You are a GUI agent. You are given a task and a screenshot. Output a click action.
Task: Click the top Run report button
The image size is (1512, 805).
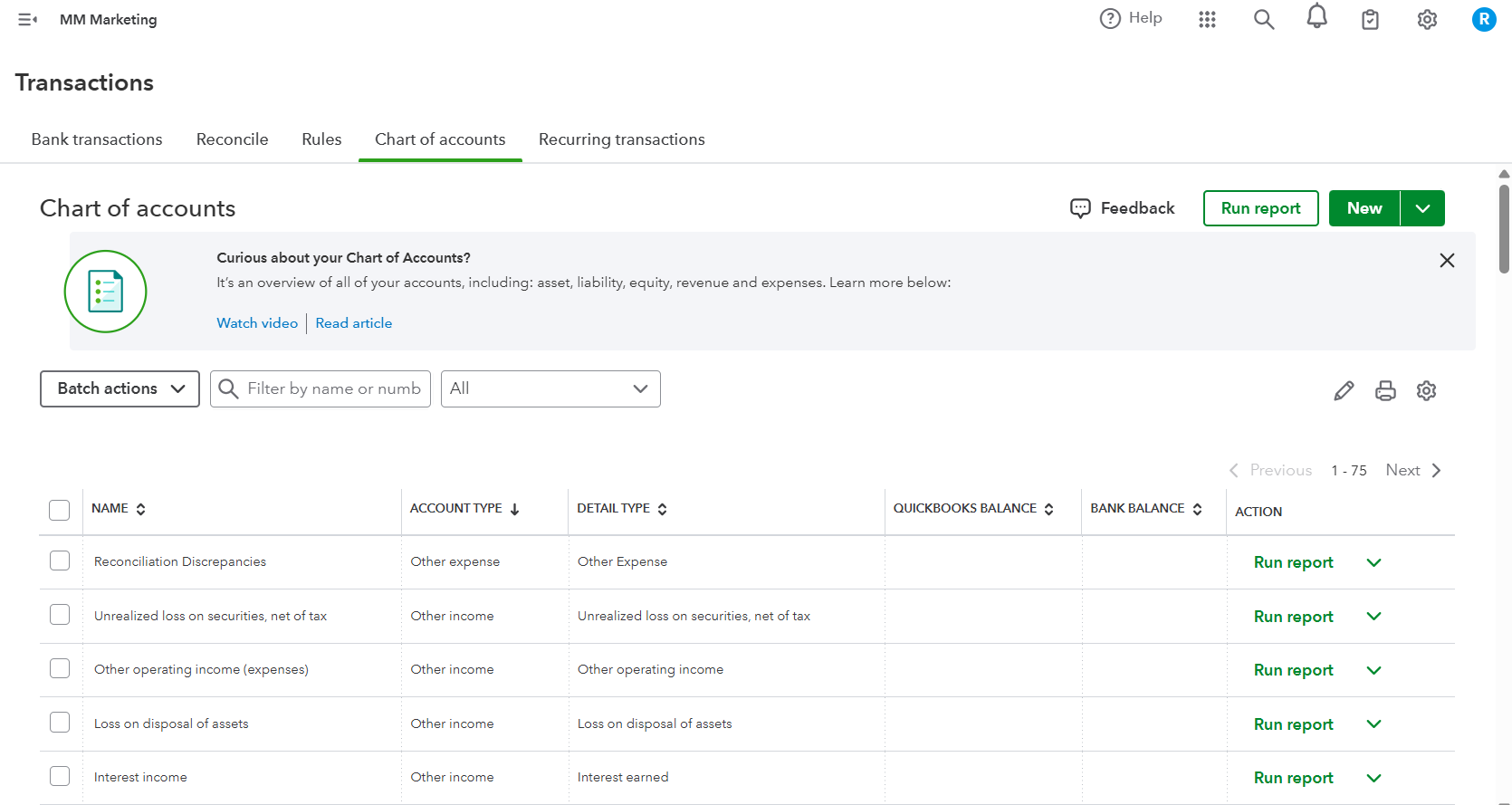point(1260,208)
